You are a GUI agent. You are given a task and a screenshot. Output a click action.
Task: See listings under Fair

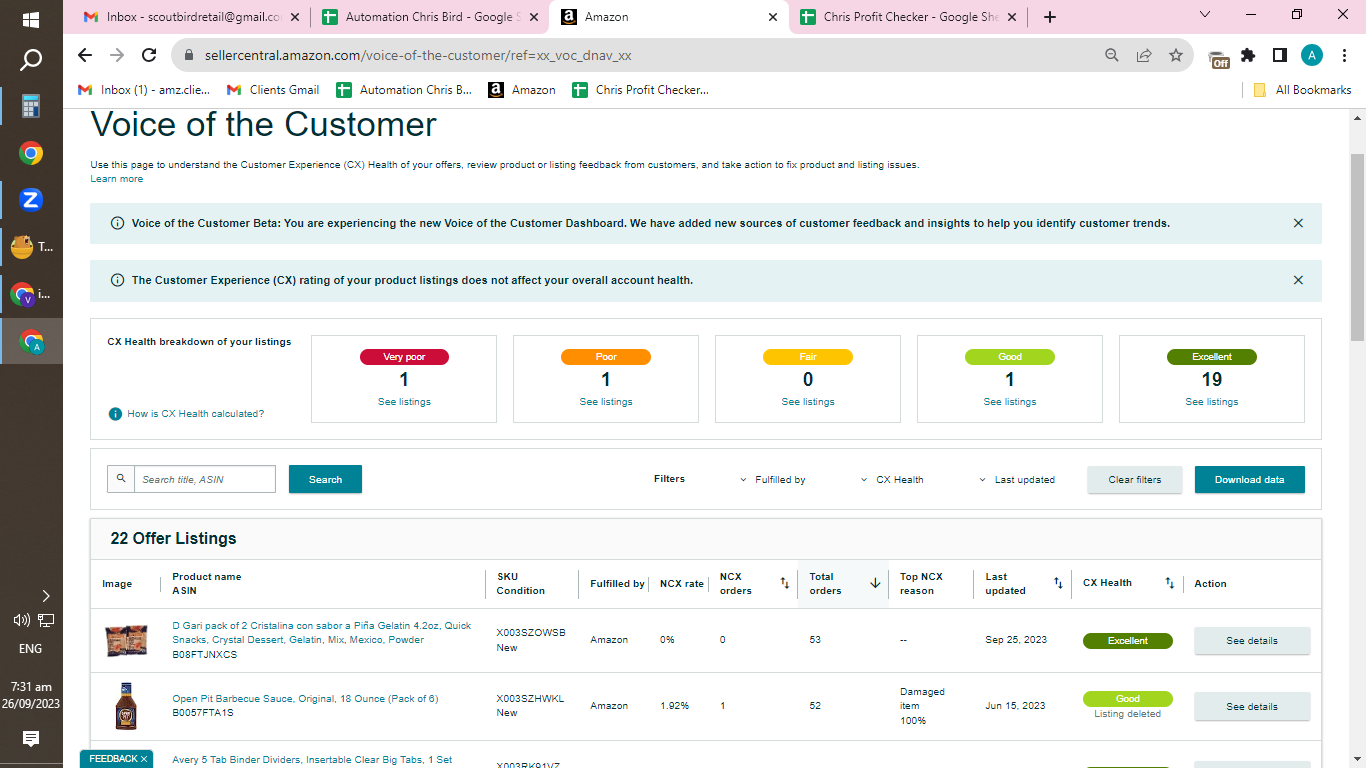[808, 402]
